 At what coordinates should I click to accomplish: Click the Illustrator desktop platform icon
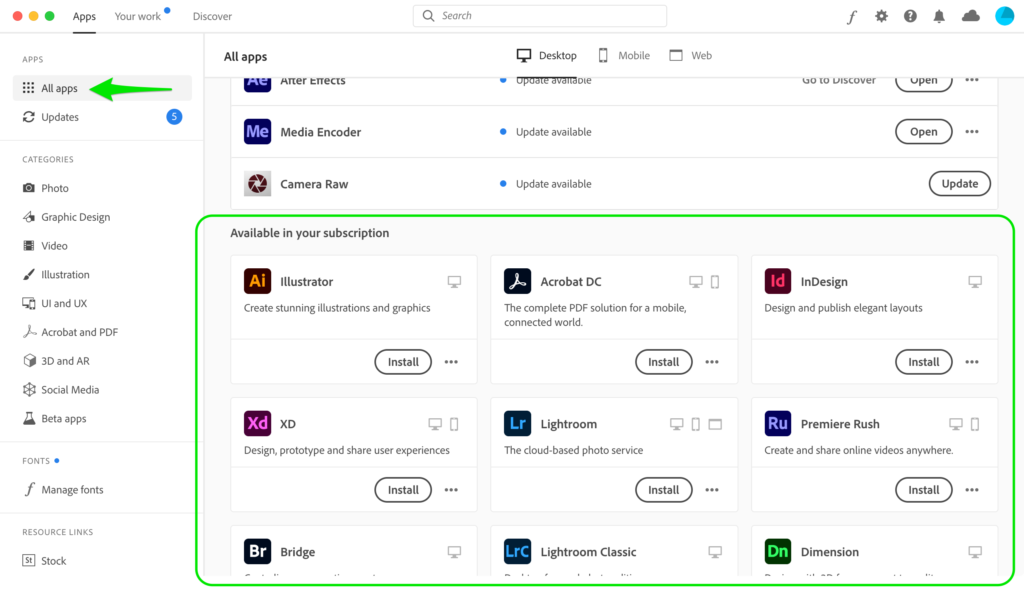point(454,282)
